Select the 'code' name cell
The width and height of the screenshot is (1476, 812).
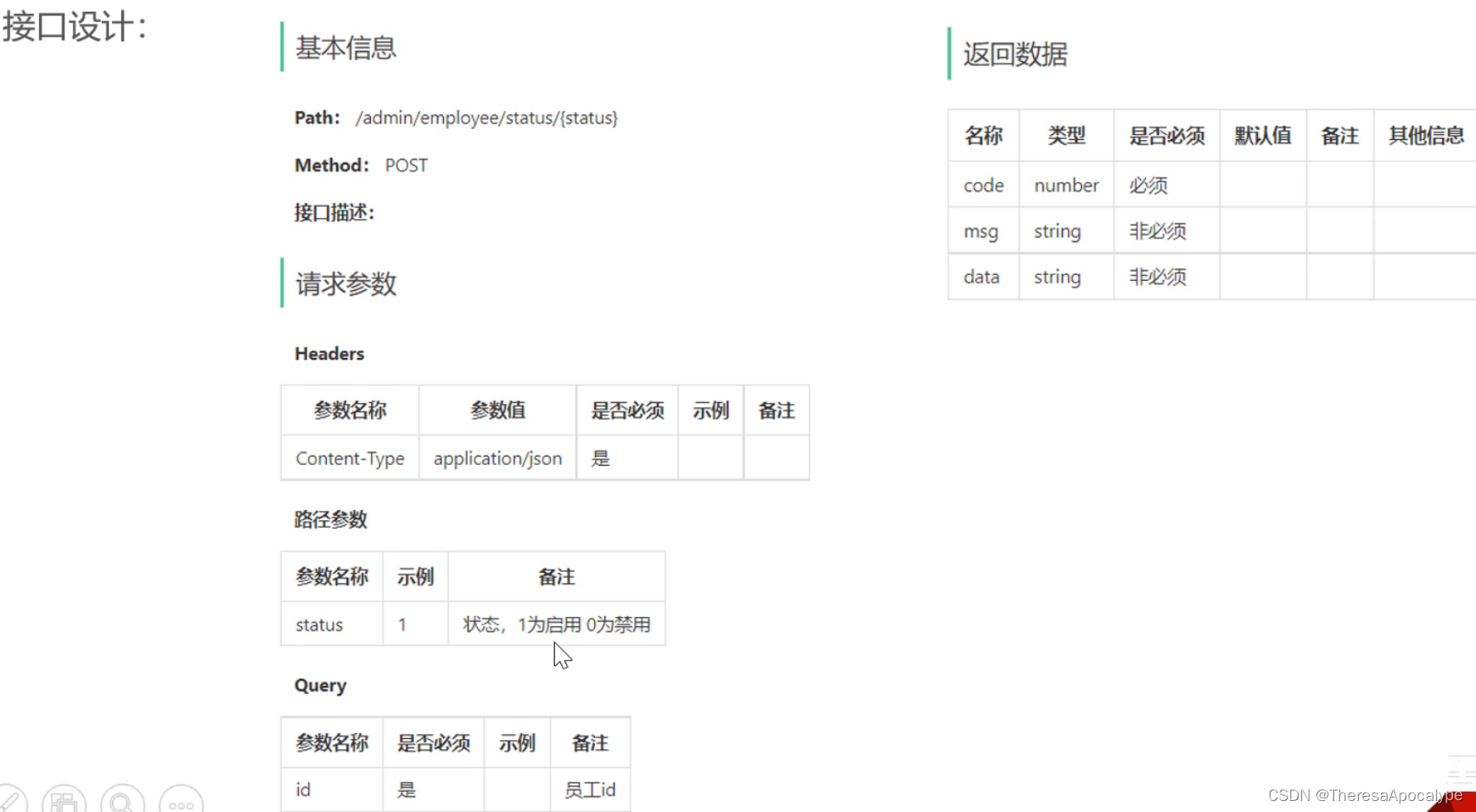(984, 185)
